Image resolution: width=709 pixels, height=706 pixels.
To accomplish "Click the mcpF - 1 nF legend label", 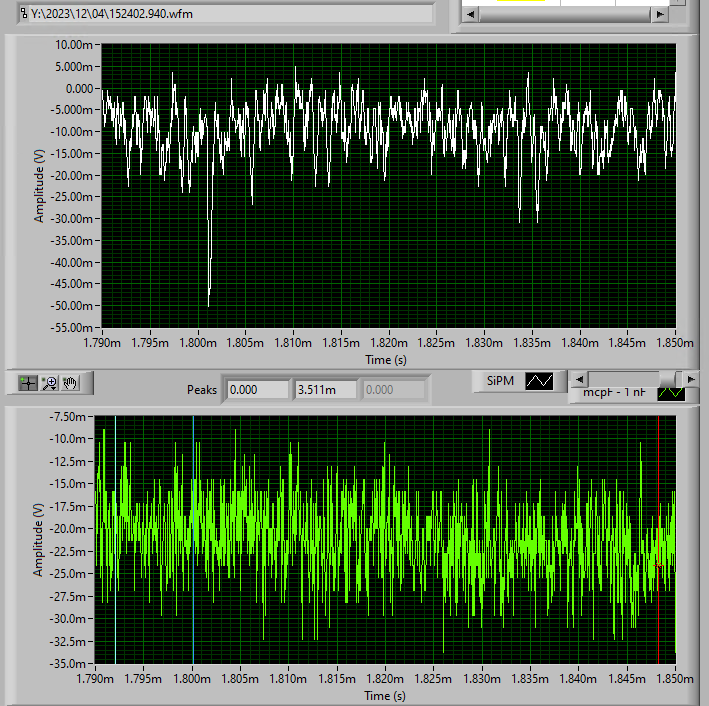I will (614, 393).
